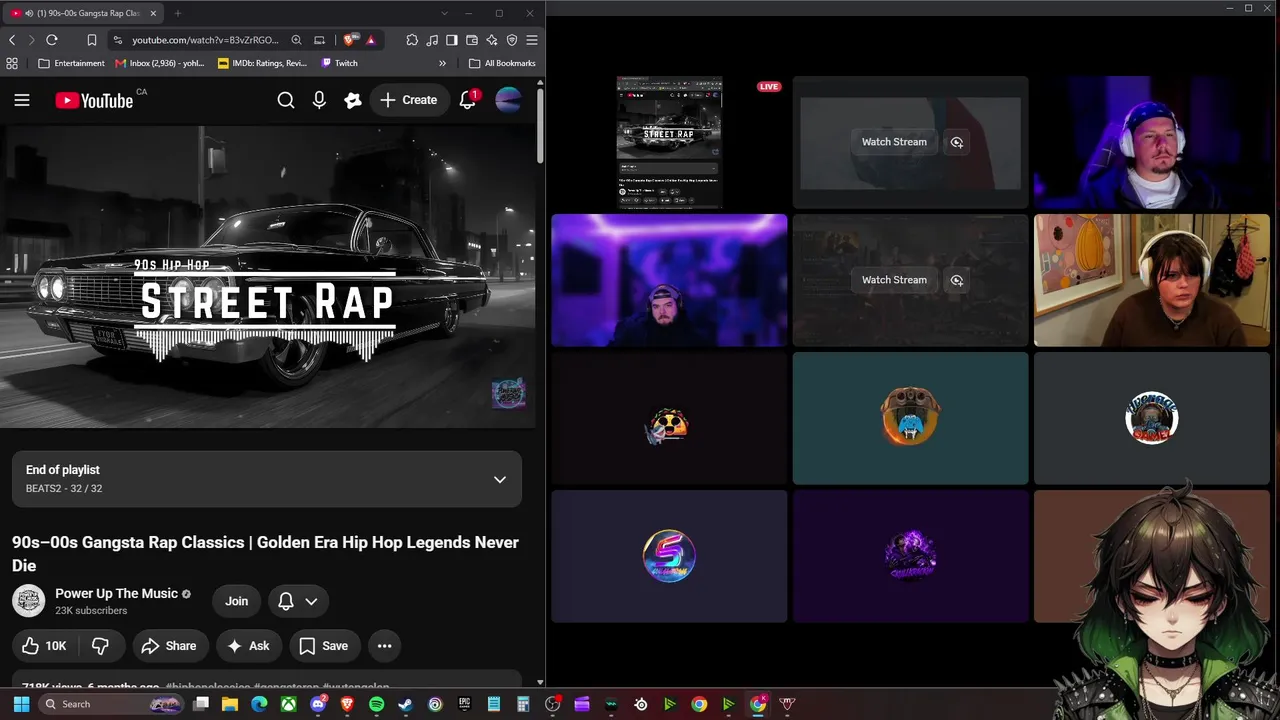Open Leo AI sparkle icon in toolbar
The image size is (1280, 720).
(492, 40)
